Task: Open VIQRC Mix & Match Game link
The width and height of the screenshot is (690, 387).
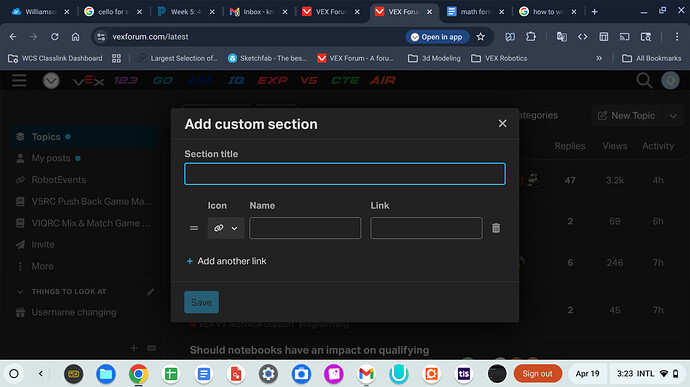Action: click(x=84, y=223)
